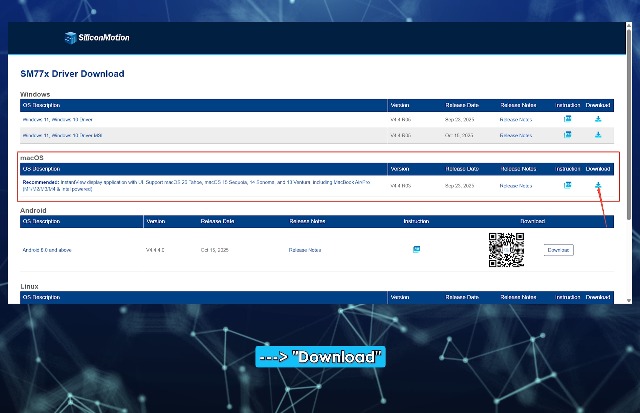The height and width of the screenshot is (413, 640).
Task: Open Release Notes for the Windows Driver MSI row
Action: [516, 135]
